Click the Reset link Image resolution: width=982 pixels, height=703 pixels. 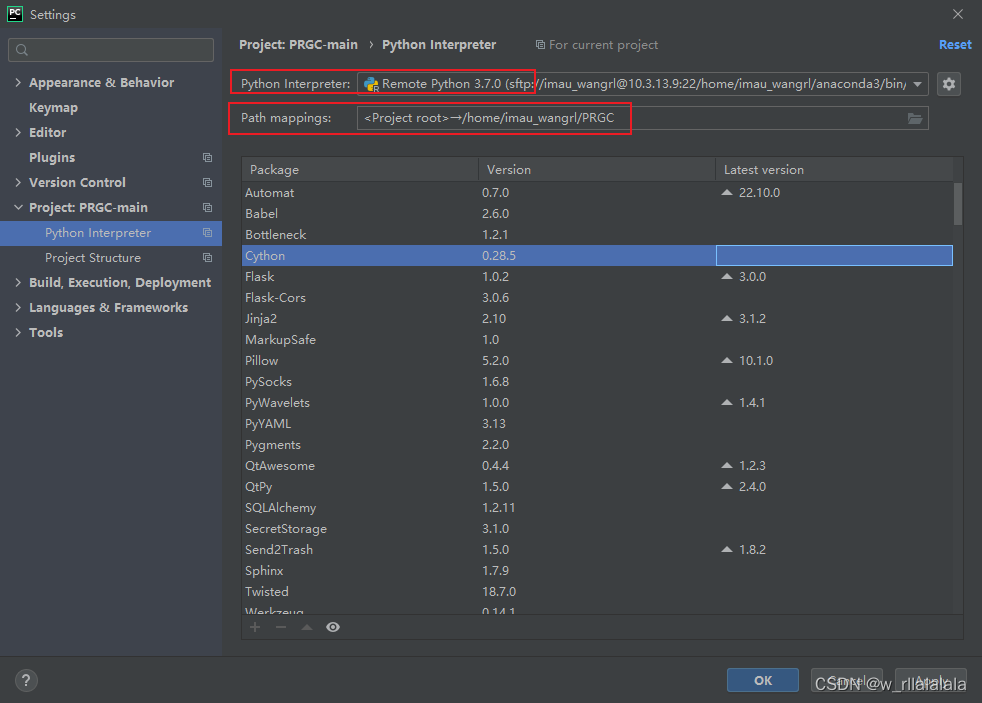click(x=955, y=45)
